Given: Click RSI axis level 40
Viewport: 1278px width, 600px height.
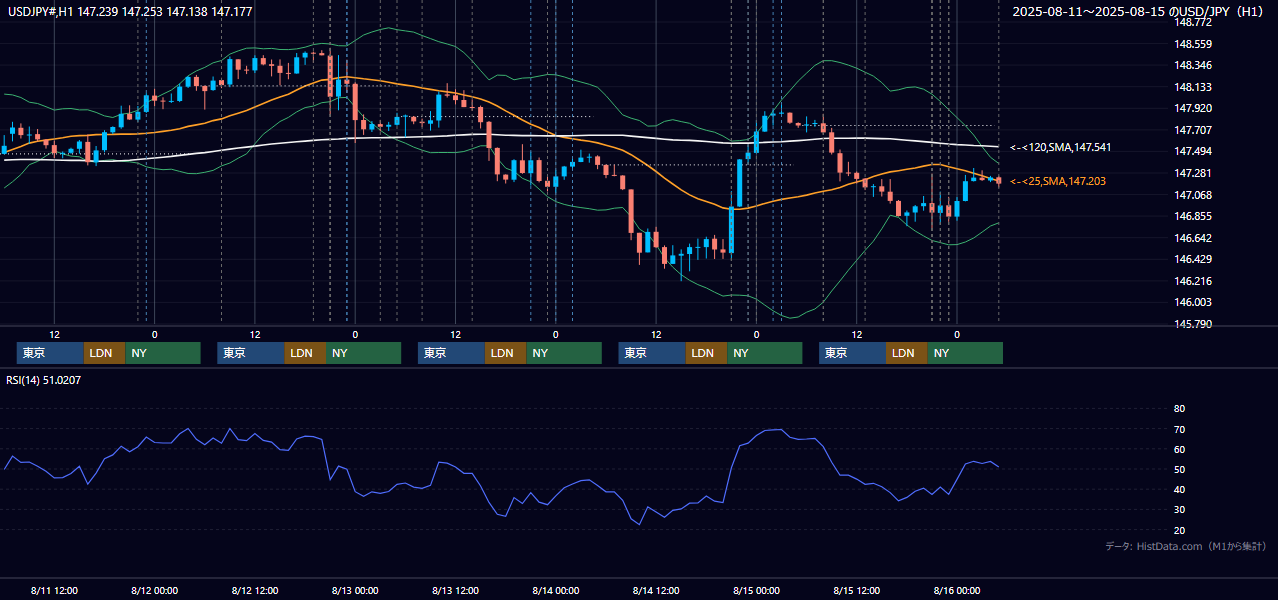Looking at the screenshot, I should tap(1179, 489).
